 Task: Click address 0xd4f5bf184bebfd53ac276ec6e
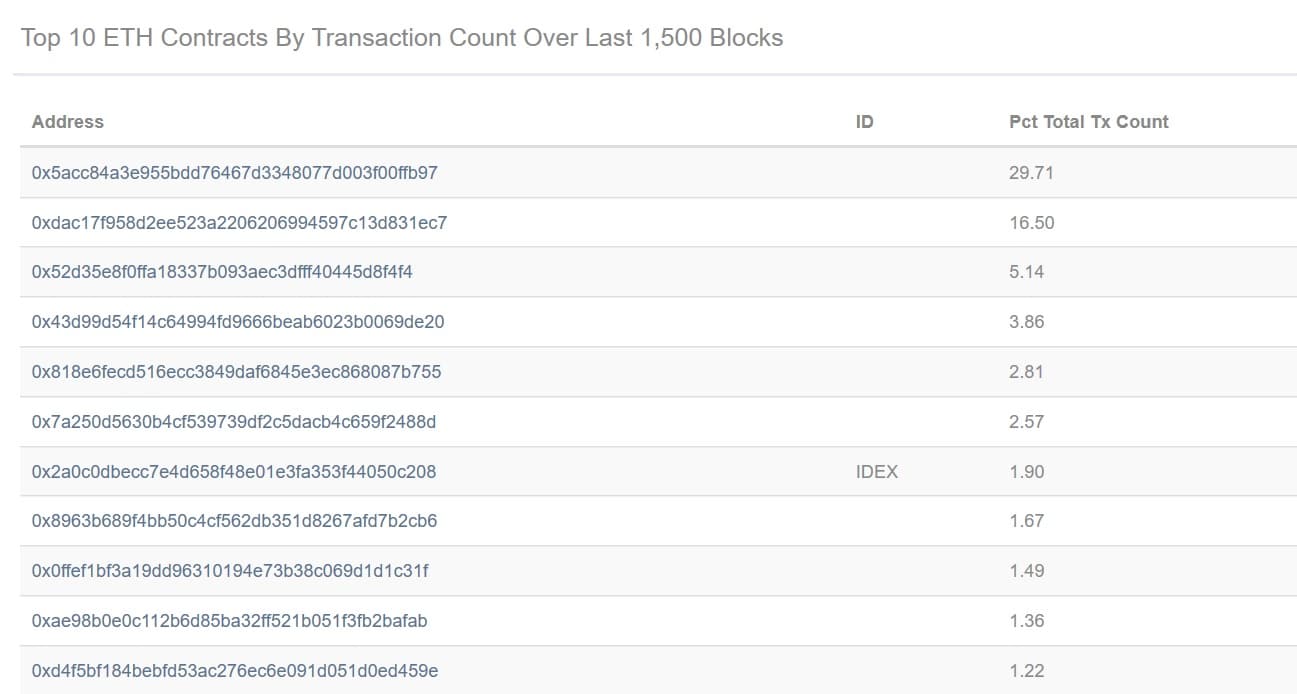pos(235,671)
